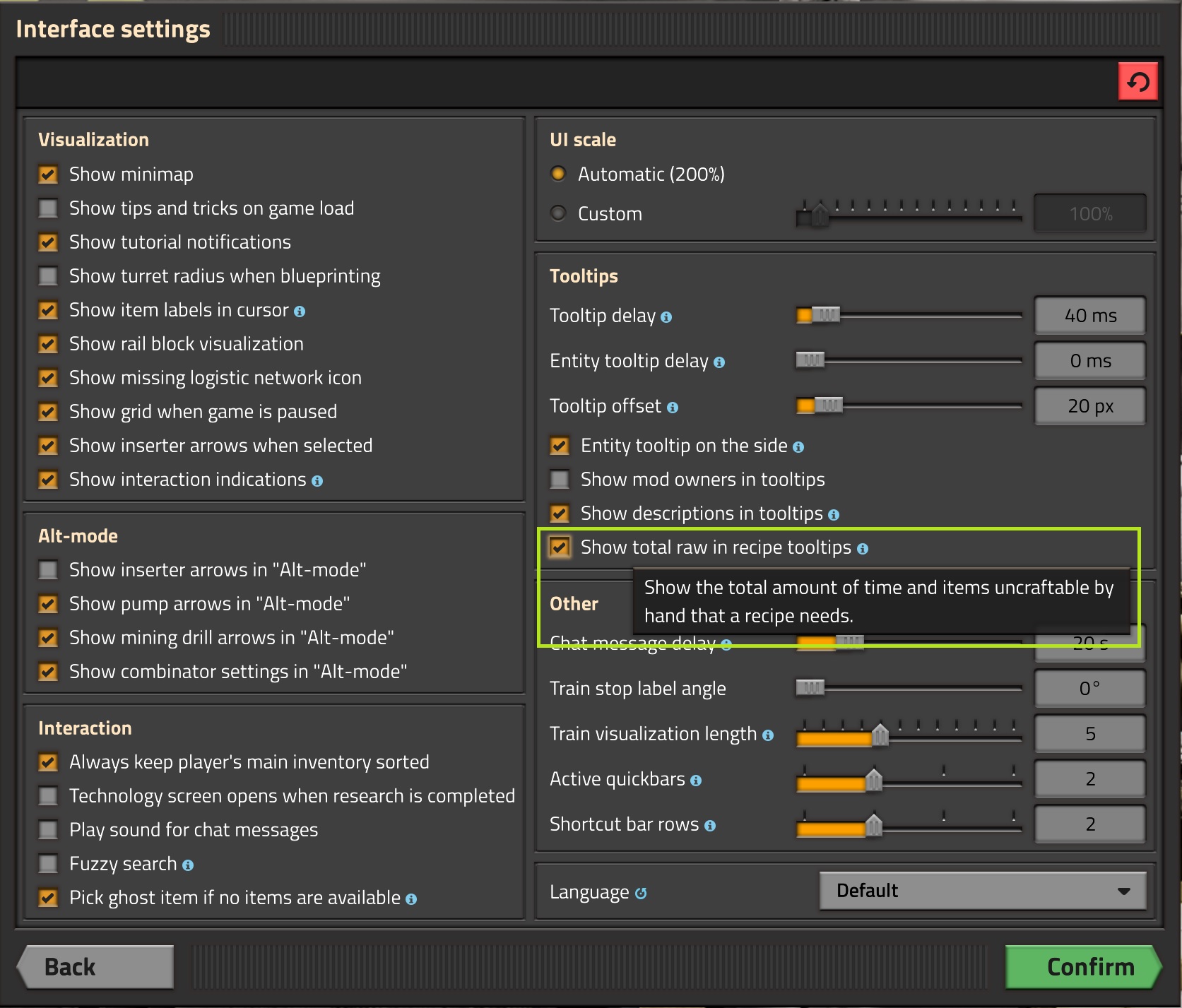Screen dimensions: 1182x1008
Task: Click info icon beside Tooltip delay
Action: point(666,317)
